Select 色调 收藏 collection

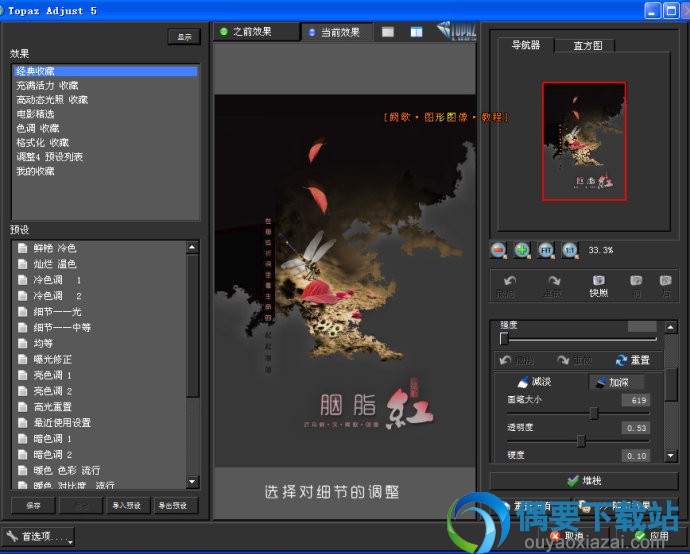(105, 128)
